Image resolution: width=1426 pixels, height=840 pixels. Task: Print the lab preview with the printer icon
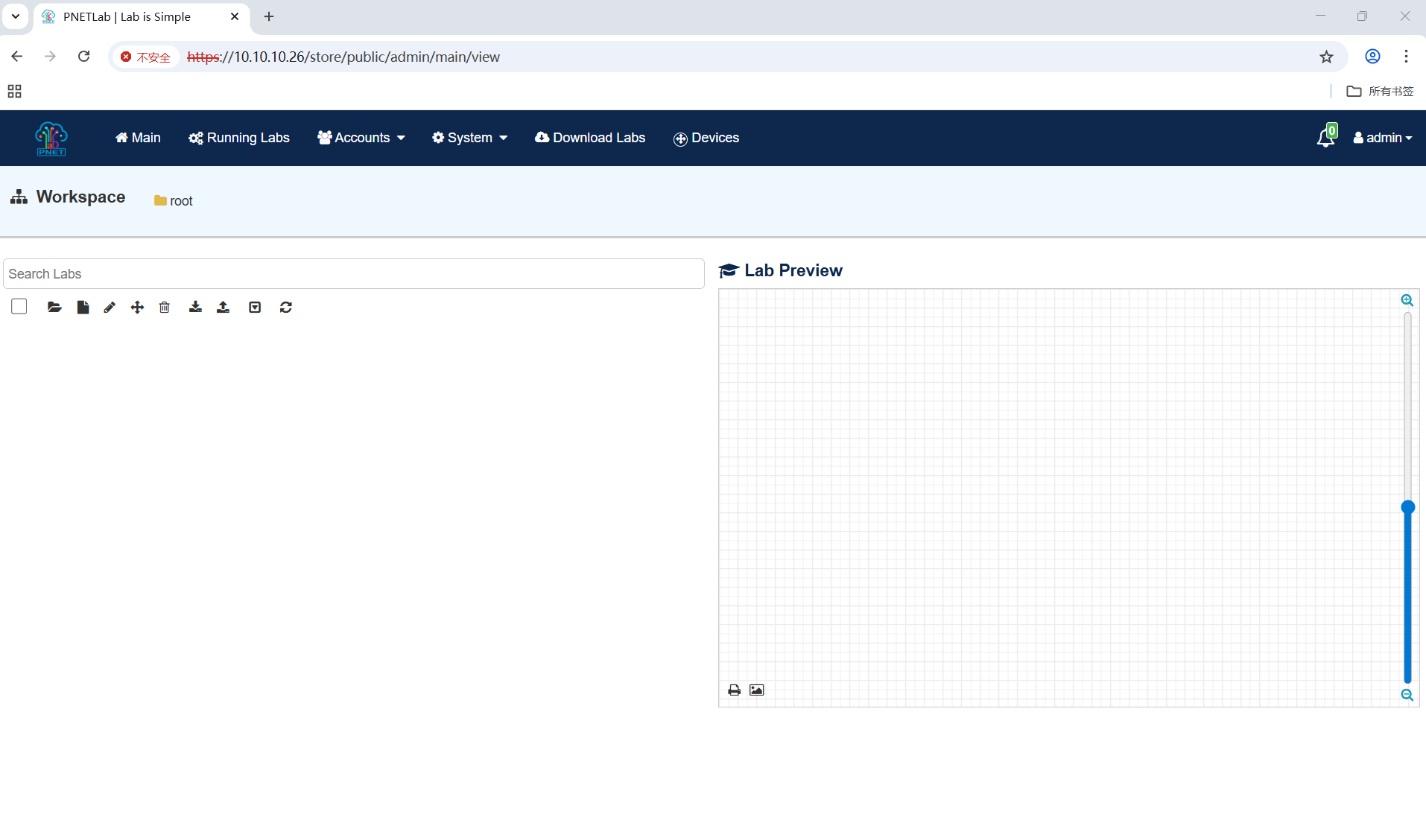pyautogui.click(x=734, y=690)
